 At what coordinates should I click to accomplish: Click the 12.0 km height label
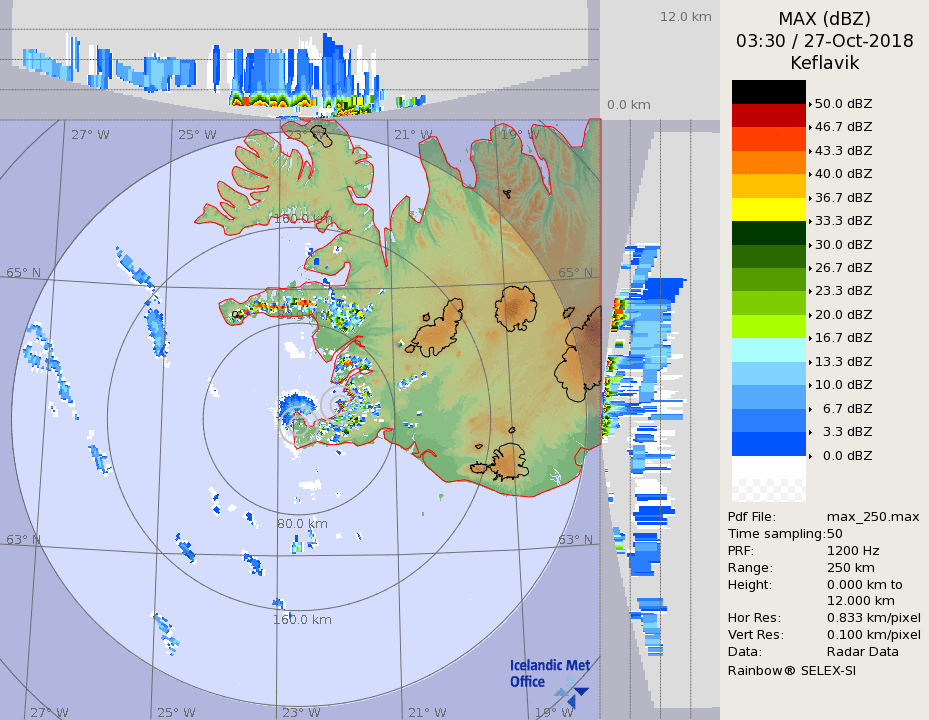(x=685, y=16)
